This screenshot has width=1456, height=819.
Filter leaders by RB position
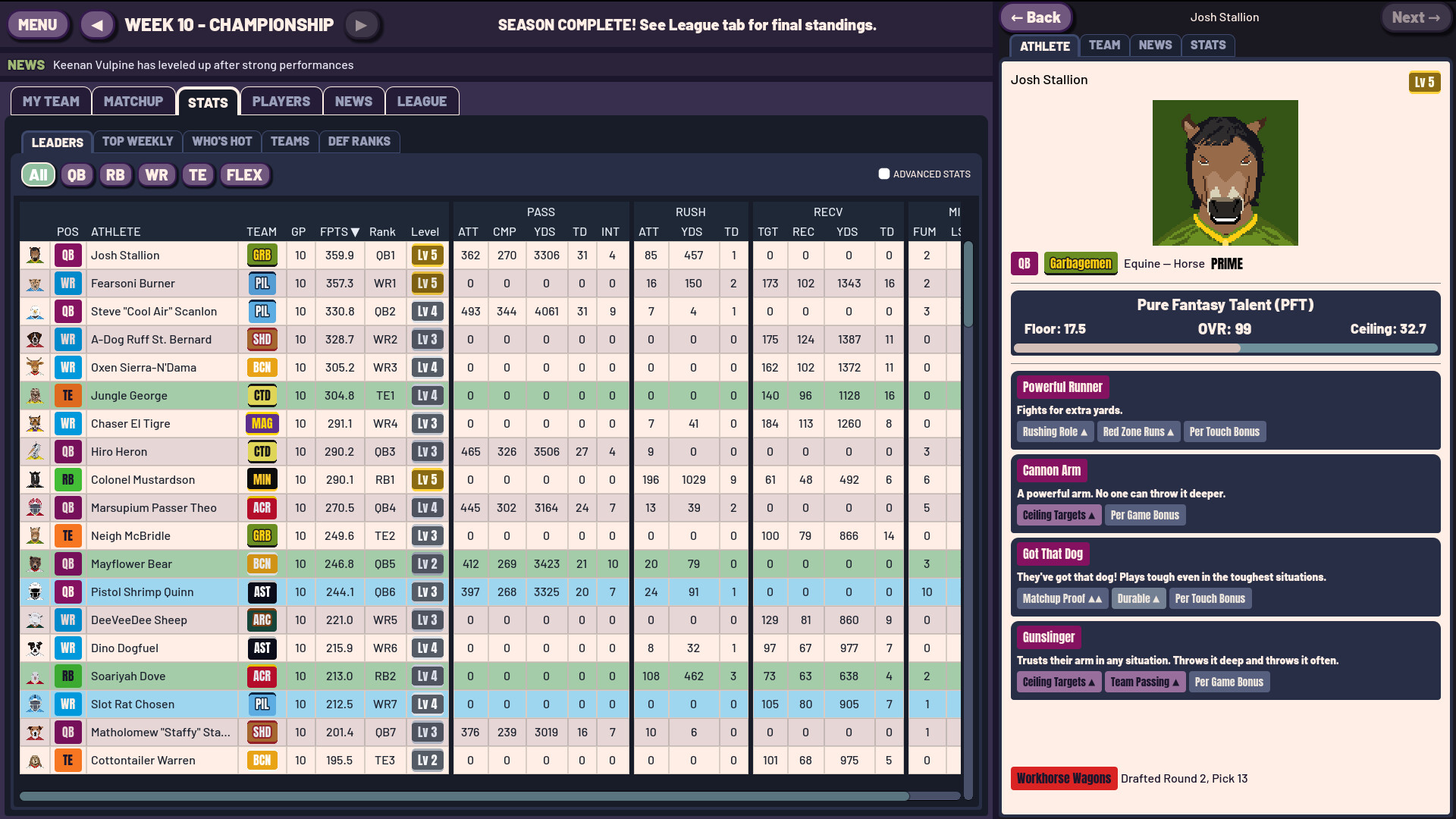[115, 175]
